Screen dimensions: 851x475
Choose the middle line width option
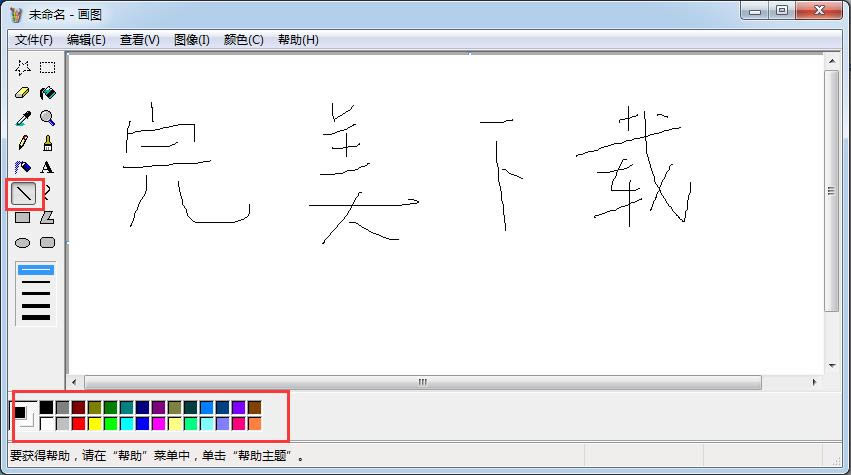(x=36, y=294)
